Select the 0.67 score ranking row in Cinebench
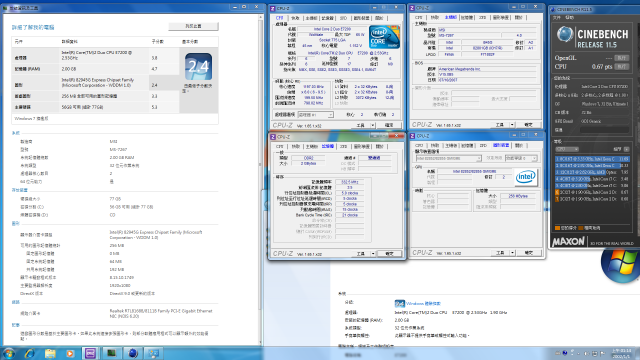Viewport: 640px width, 360px height. pyautogui.click(x=592, y=192)
